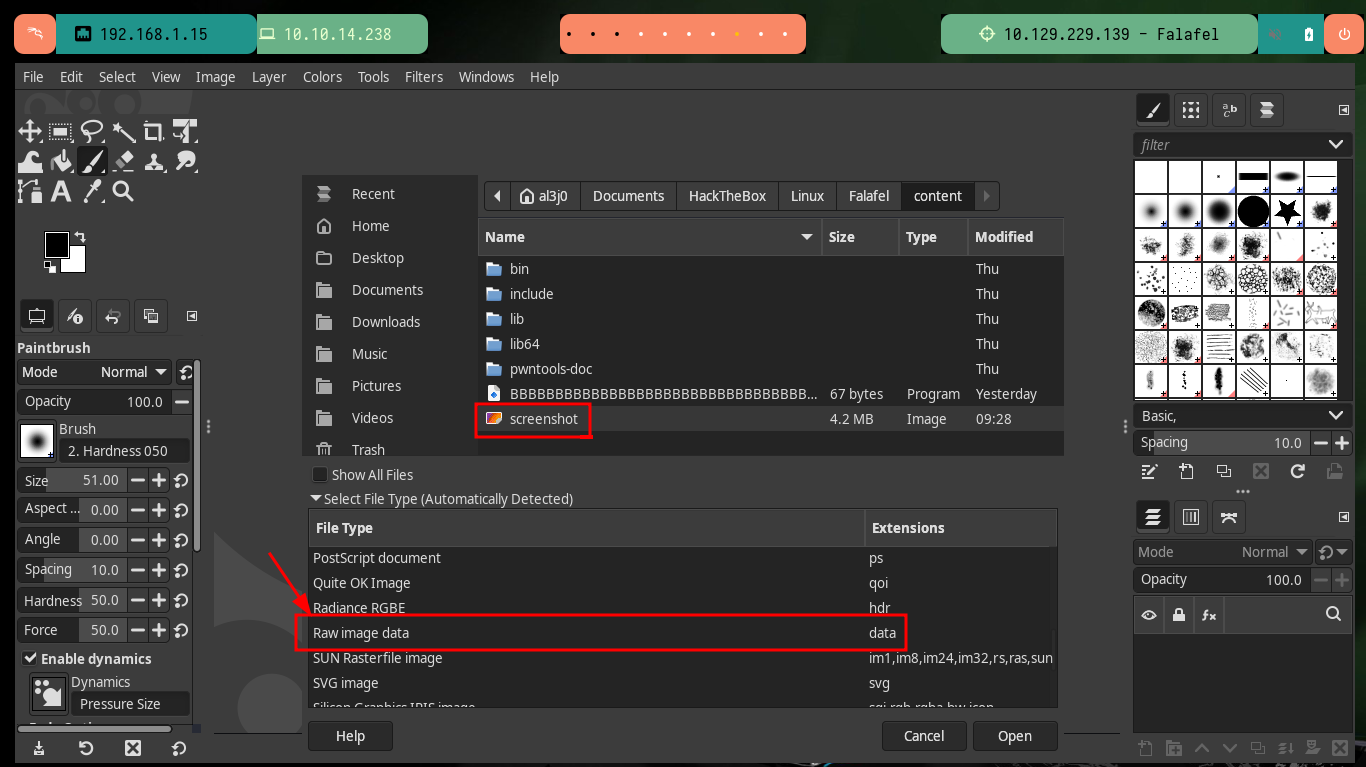The height and width of the screenshot is (767, 1366).
Task: Toggle the layer lock header icon
Action: (1179, 615)
